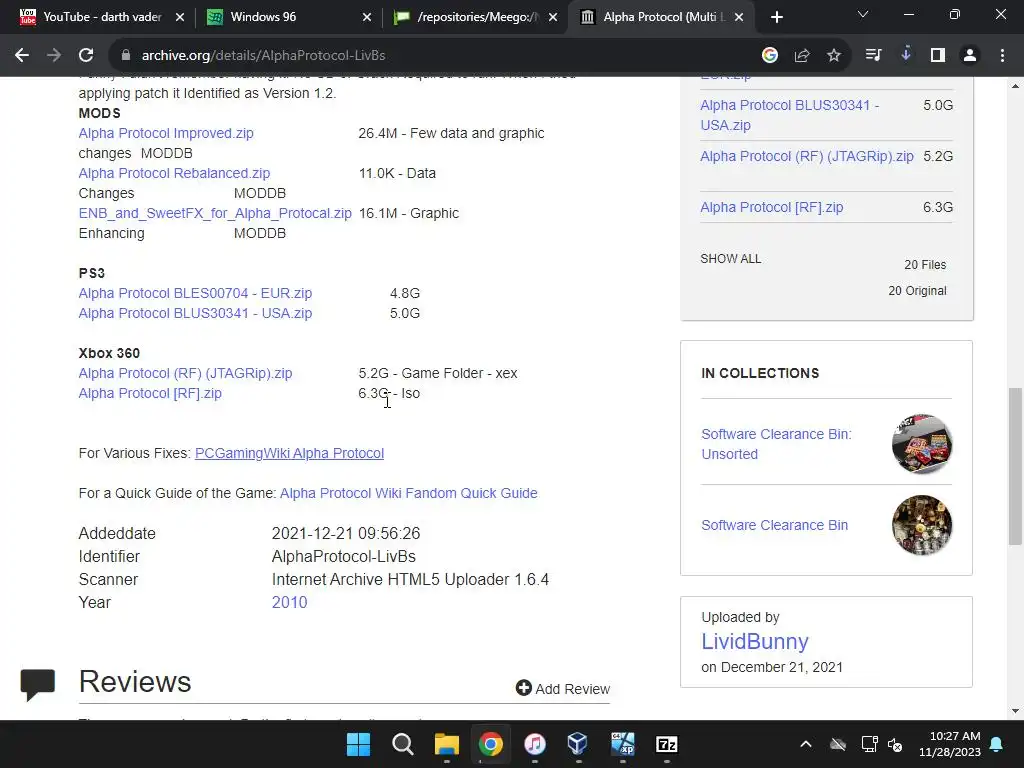Select the Alpha Protocol archive tab
Screen dimensions: 1024x768
coord(660,17)
